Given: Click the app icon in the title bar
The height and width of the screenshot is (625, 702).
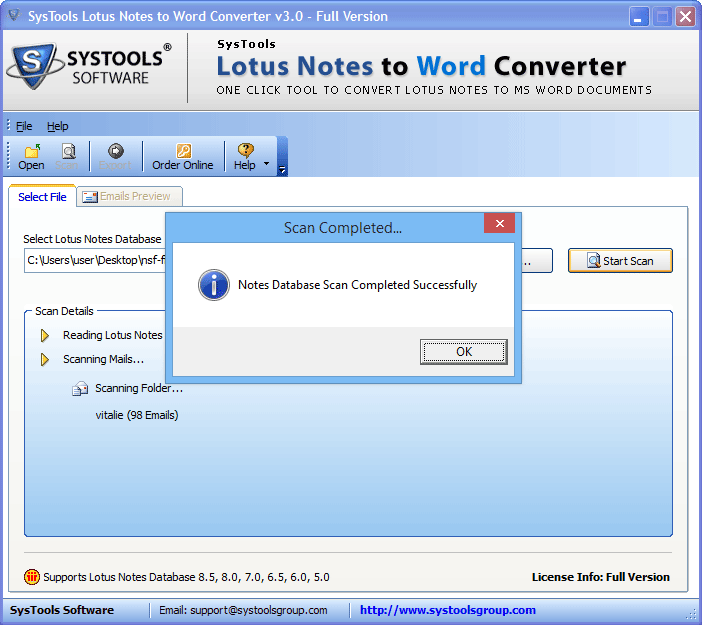Looking at the screenshot, I should click(x=14, y=16).
